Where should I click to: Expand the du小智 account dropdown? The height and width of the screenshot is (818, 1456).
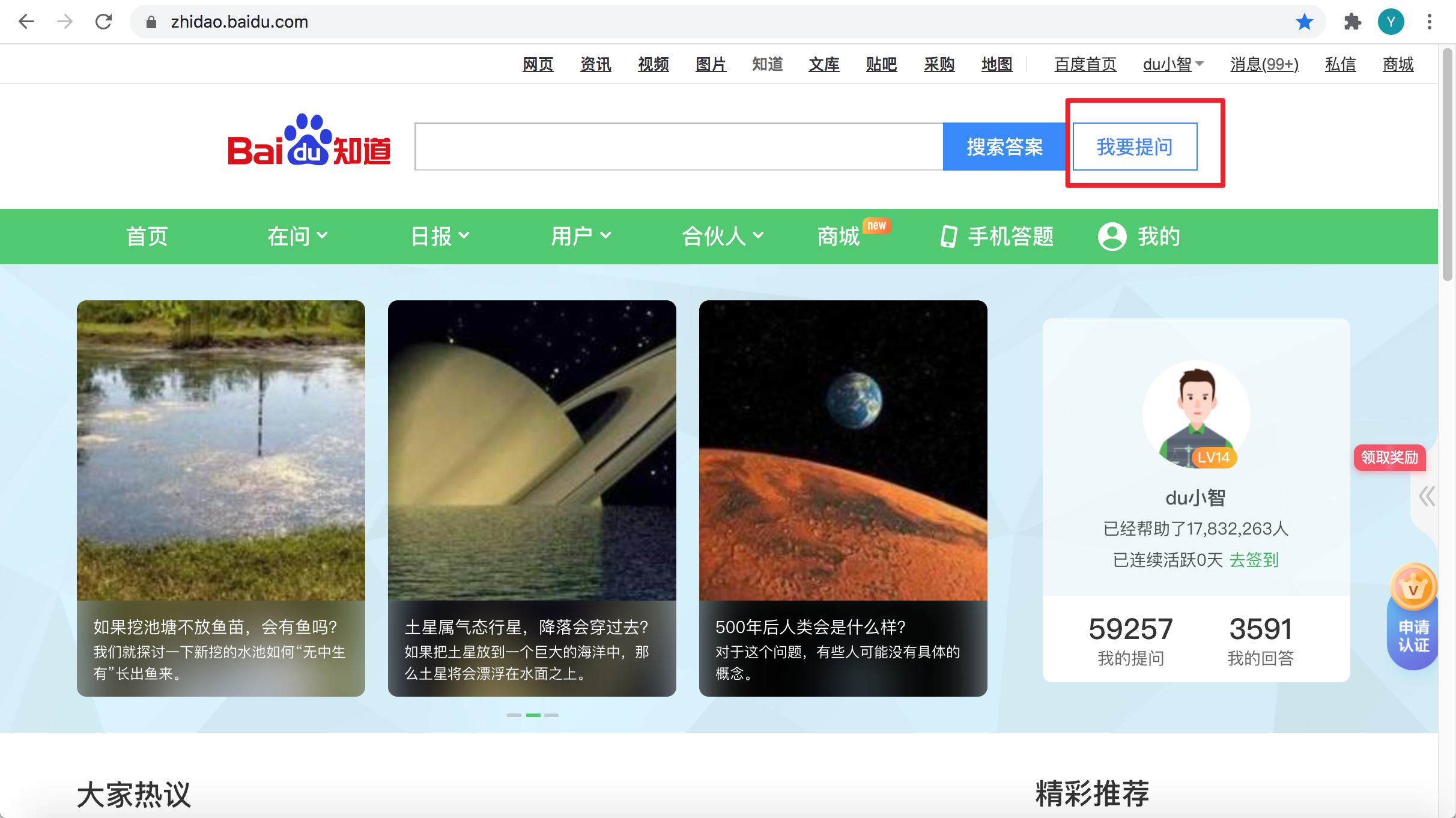(x=1171, y=64)
